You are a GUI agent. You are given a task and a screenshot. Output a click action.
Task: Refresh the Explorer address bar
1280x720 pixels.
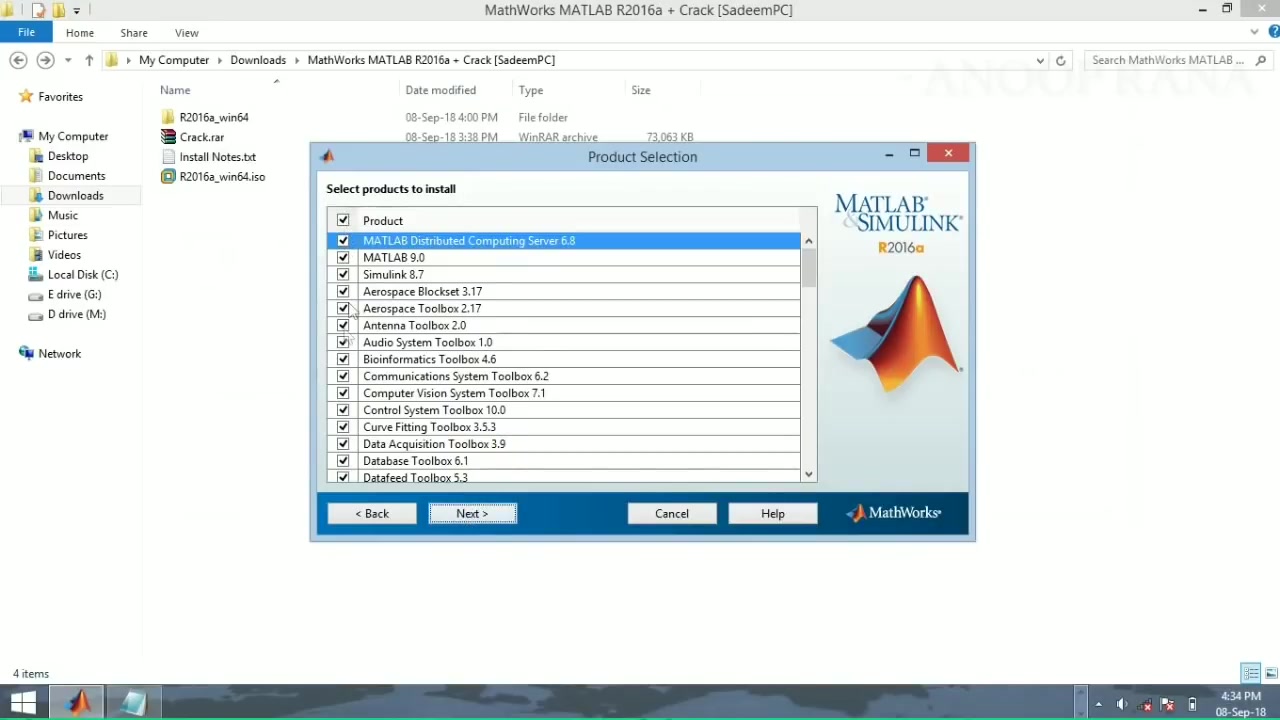pos(1061,60)
